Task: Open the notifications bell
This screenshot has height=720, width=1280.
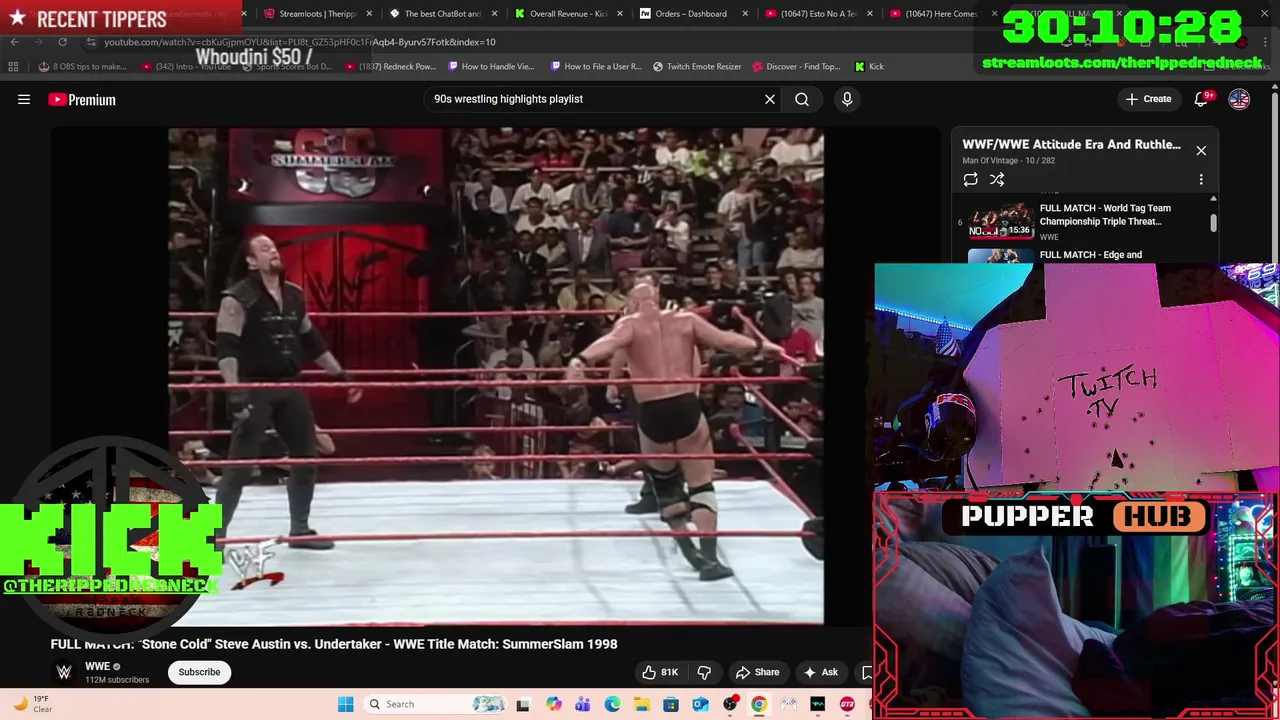Action: [x=1201, y=99]
